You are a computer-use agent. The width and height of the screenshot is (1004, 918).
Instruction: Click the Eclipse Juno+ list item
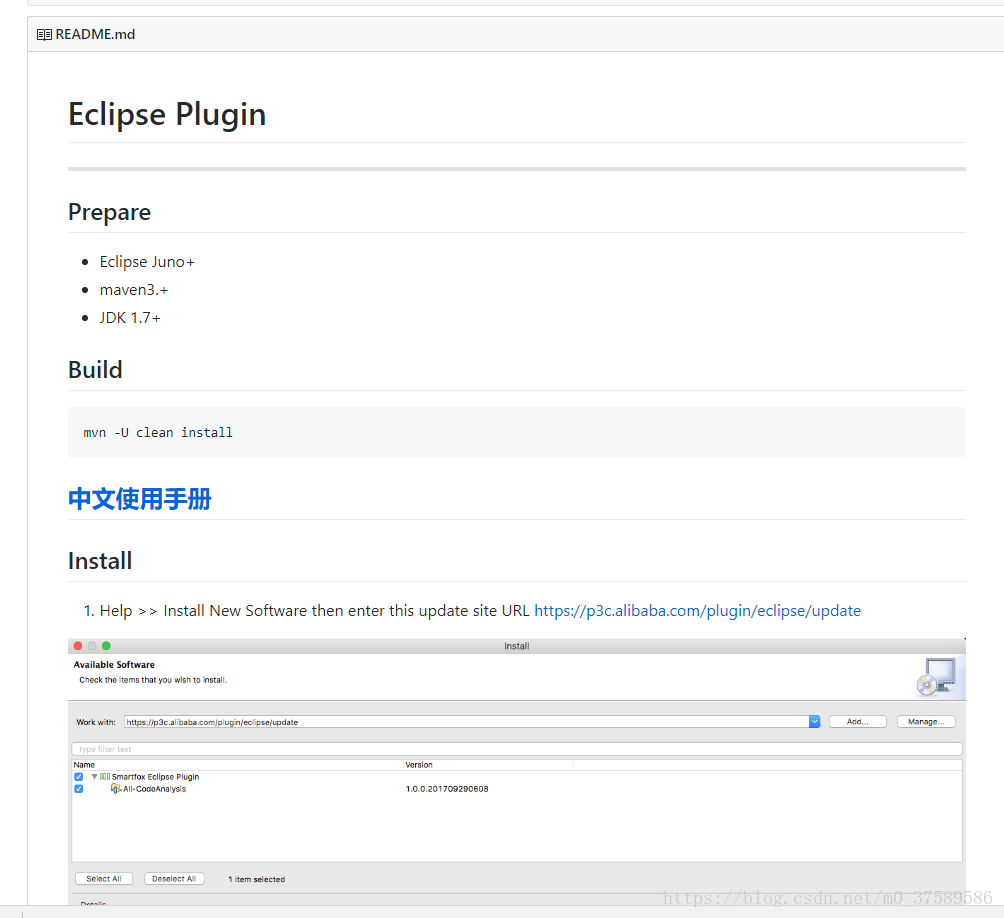[x=147, y=262]
